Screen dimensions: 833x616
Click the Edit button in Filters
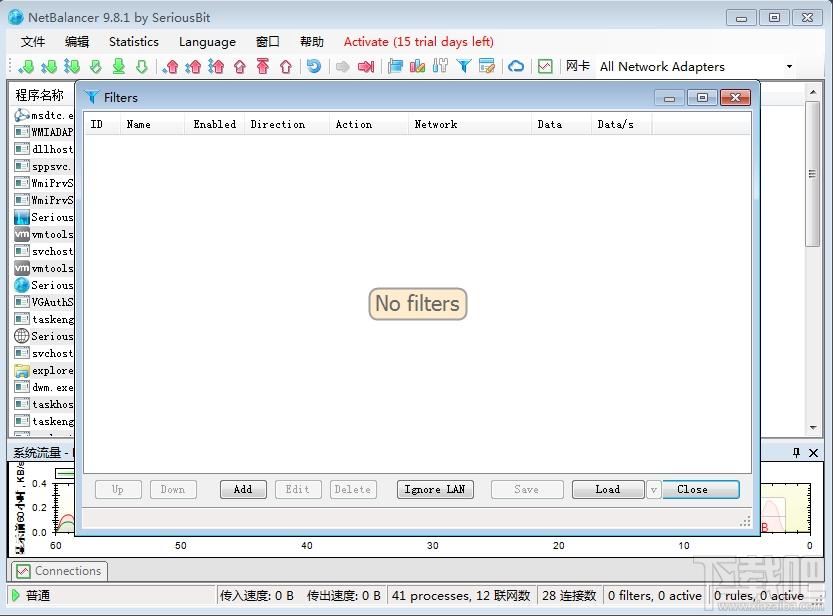tap(298, 490)
